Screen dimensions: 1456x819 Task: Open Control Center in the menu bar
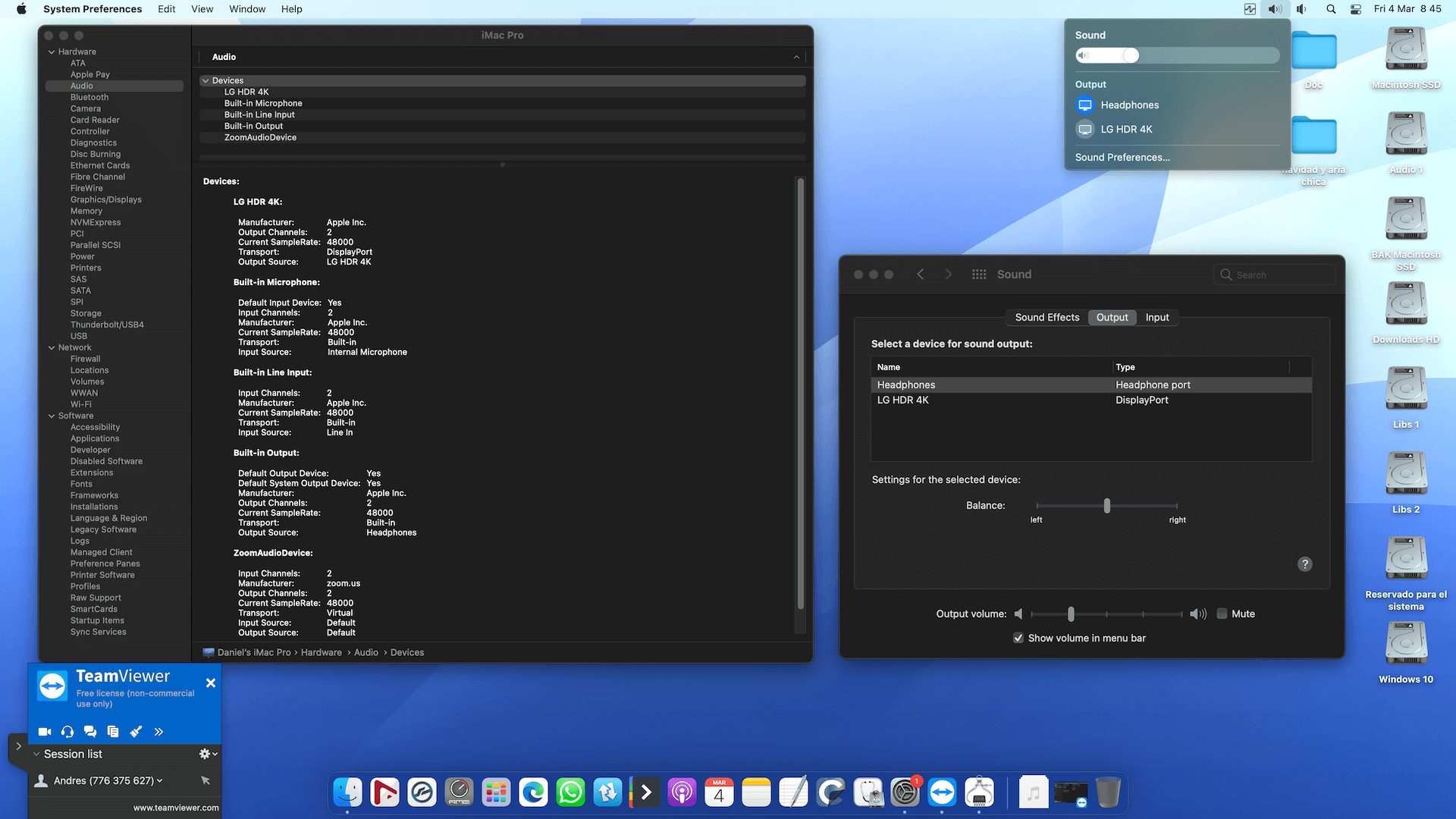(1356, 9)
